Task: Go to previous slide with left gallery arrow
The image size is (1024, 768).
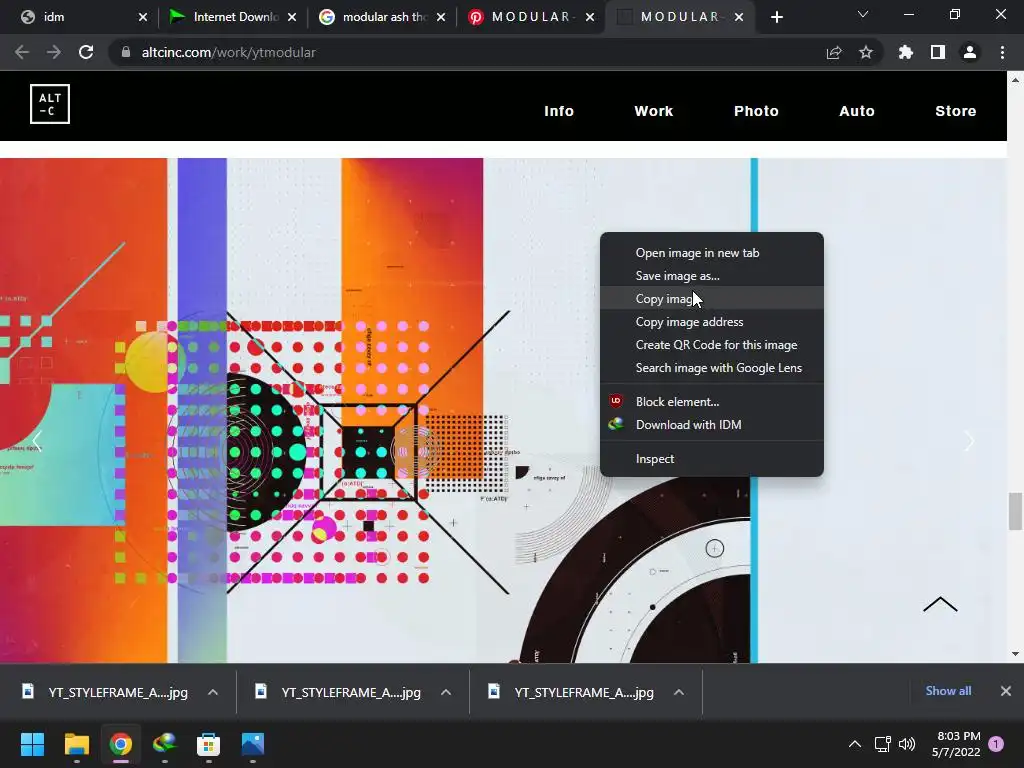Action: (x=37, y=441)
